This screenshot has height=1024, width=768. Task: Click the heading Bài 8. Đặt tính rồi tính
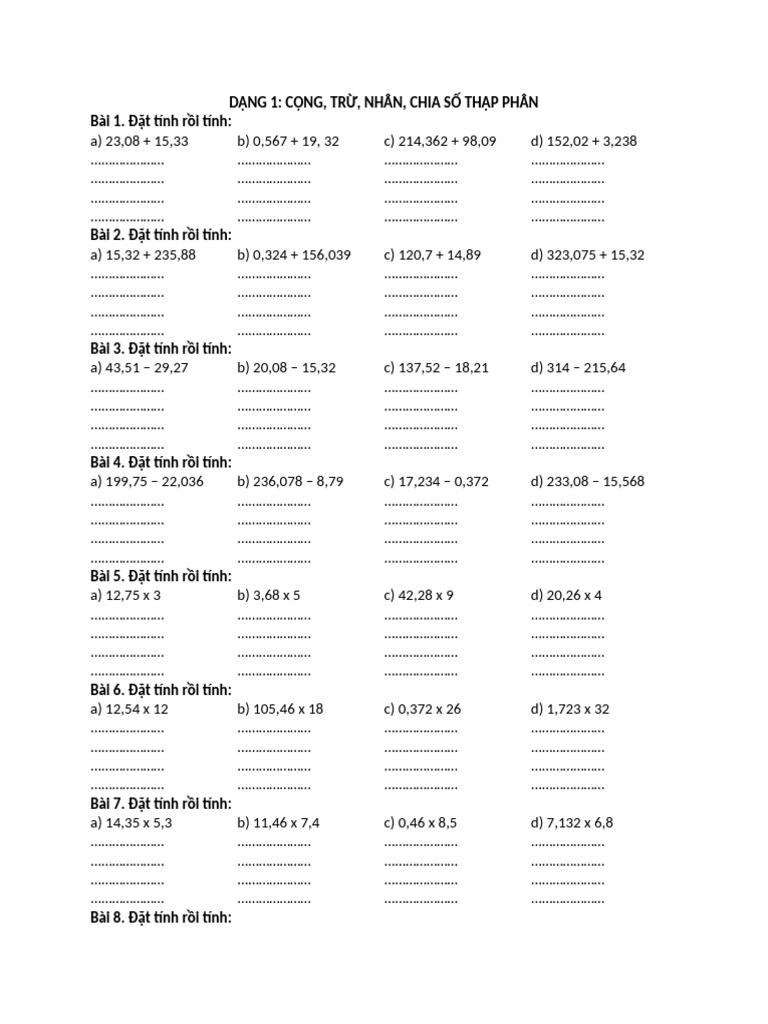(x=161, y=918)
